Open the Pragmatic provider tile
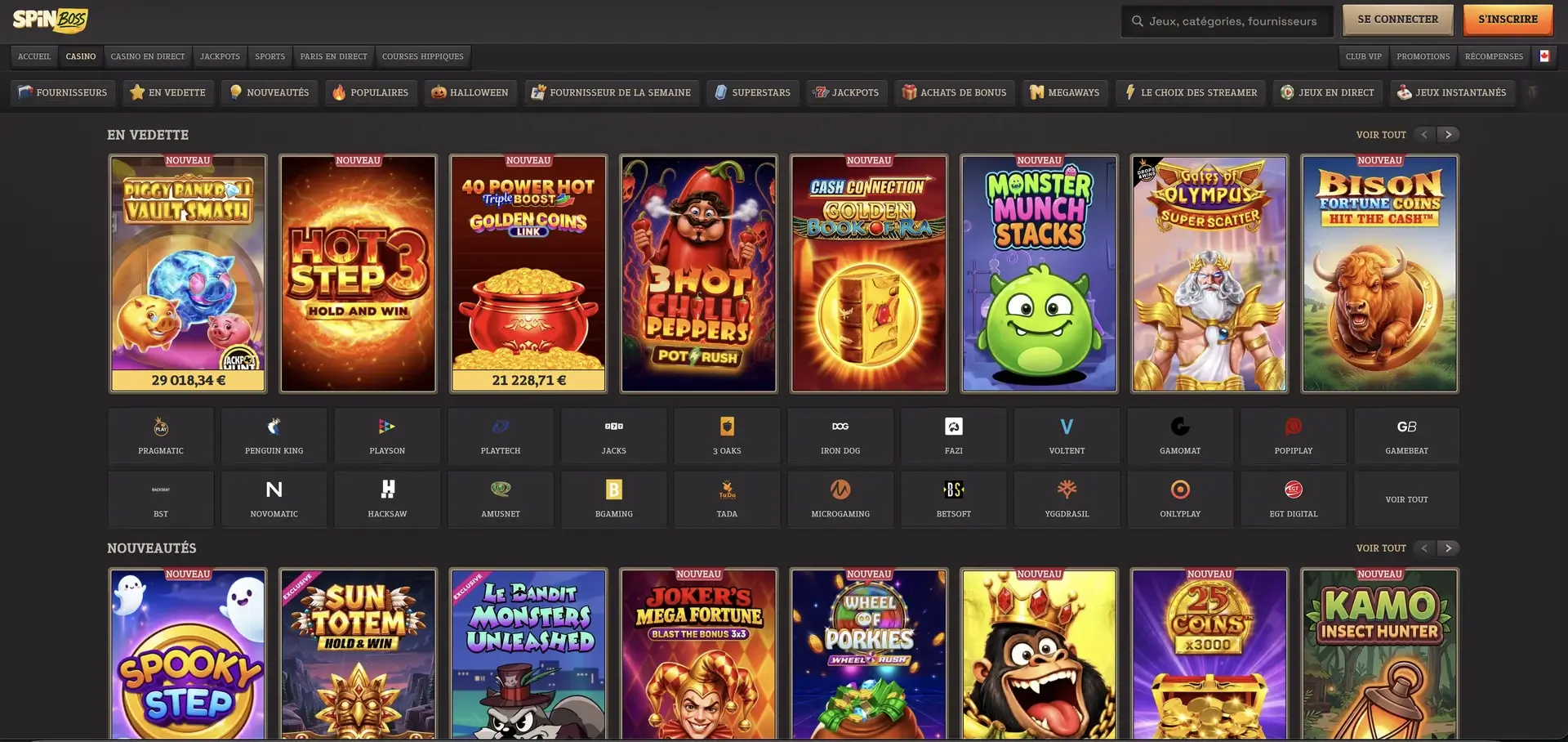The width and height of the screenshot is (1568, 742). point(161,436)
